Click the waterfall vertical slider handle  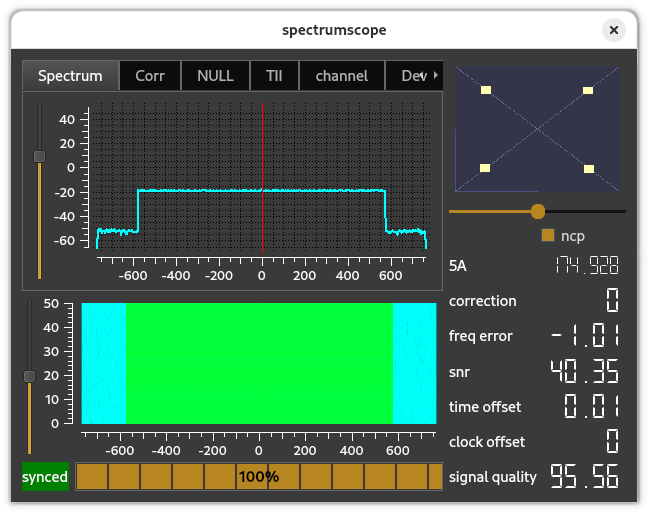[29, 376]
